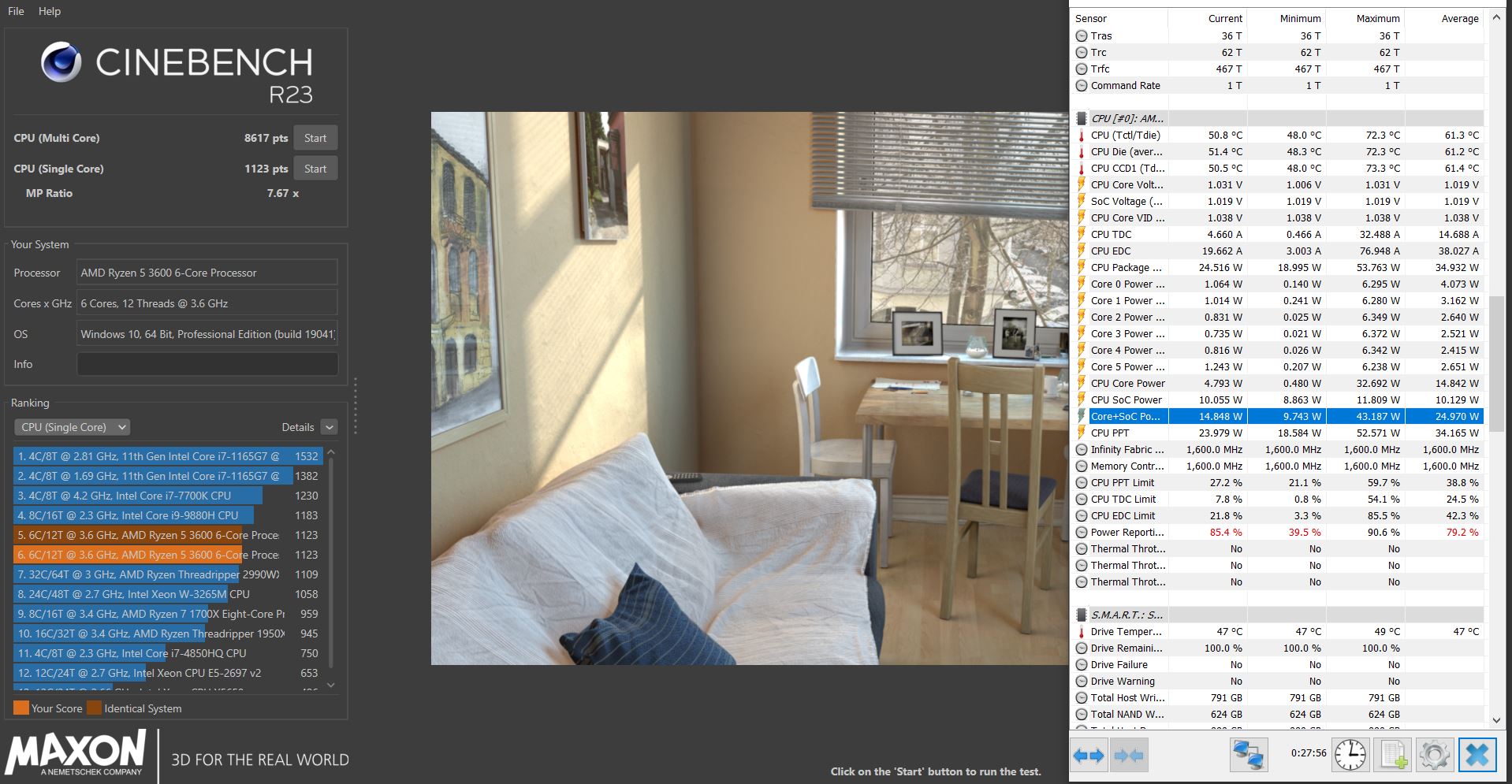Click lightning icon of CPU SoC Power row
This screenshot has width=1512, height=784.
coord(1082,399)
